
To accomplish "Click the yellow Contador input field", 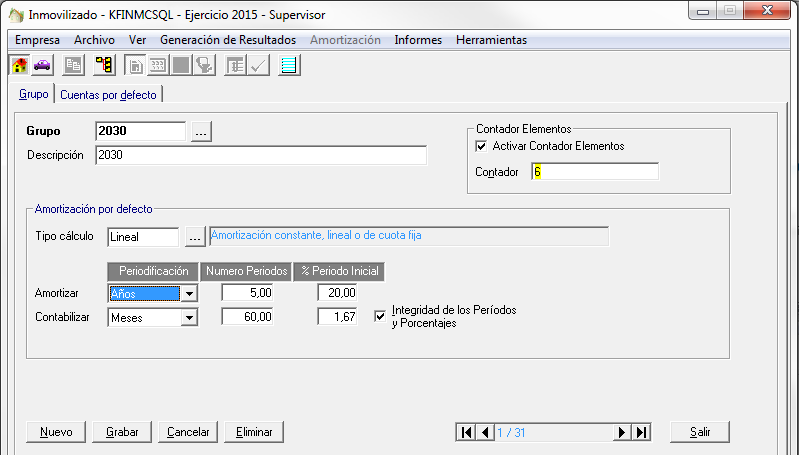I will (595, 172).
